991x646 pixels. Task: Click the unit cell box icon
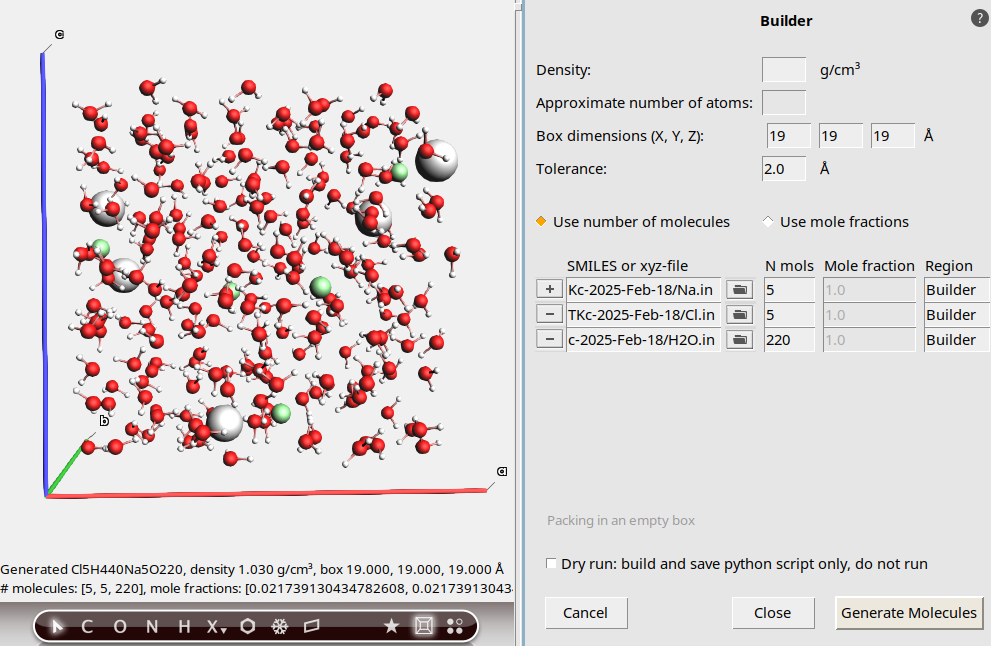[x=422, y=625]
